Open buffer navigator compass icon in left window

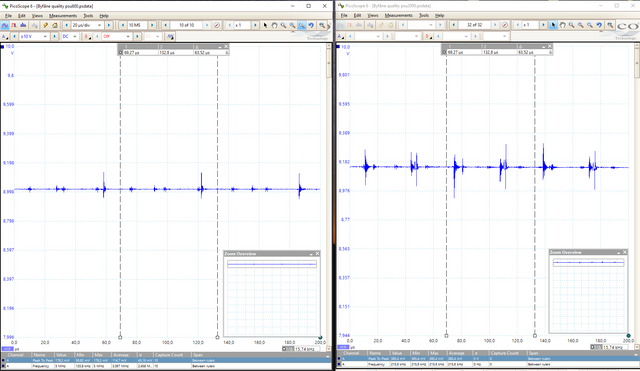point(217,25)
